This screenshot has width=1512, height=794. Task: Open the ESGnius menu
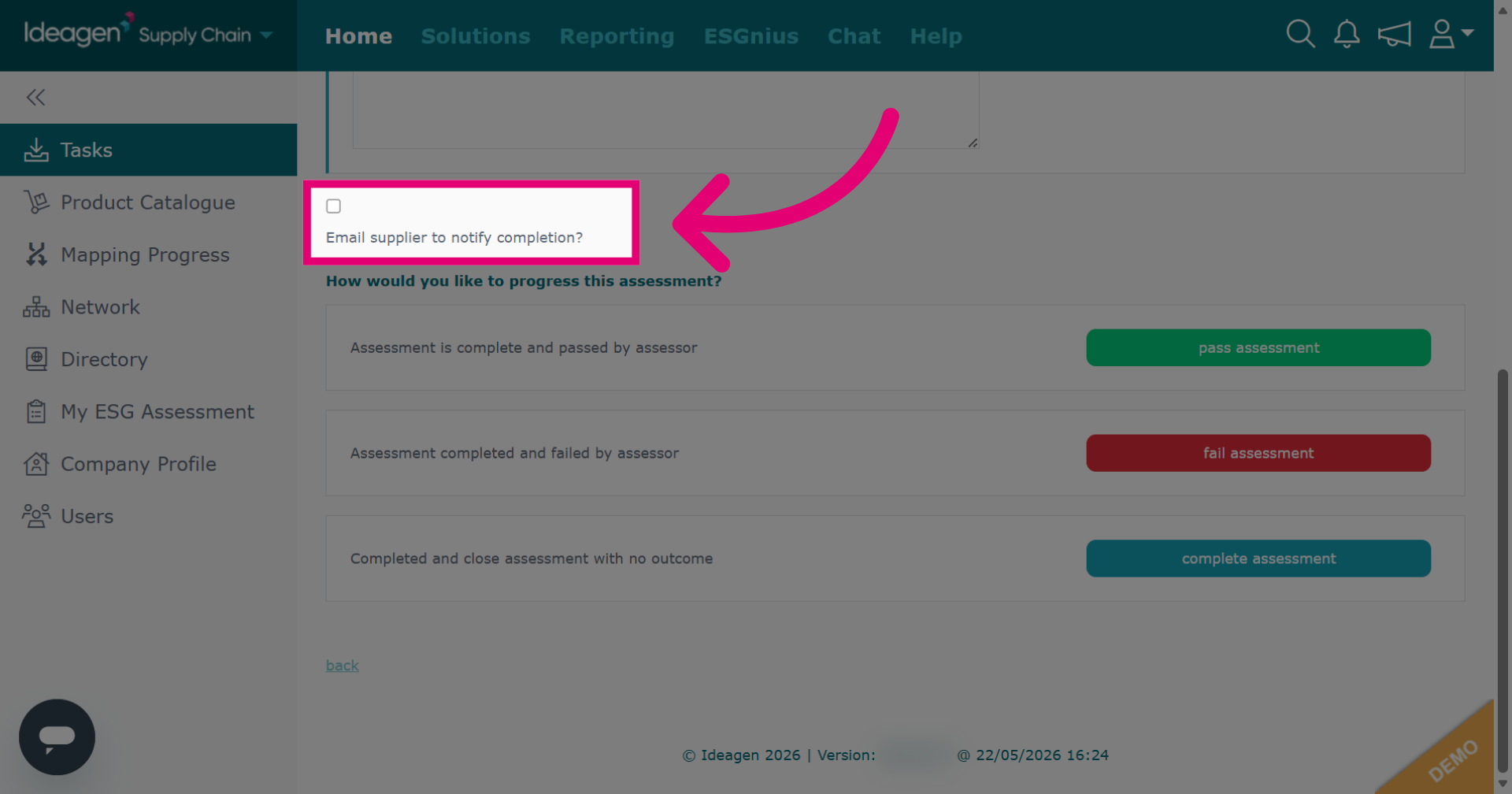click(x=751, y=36)
